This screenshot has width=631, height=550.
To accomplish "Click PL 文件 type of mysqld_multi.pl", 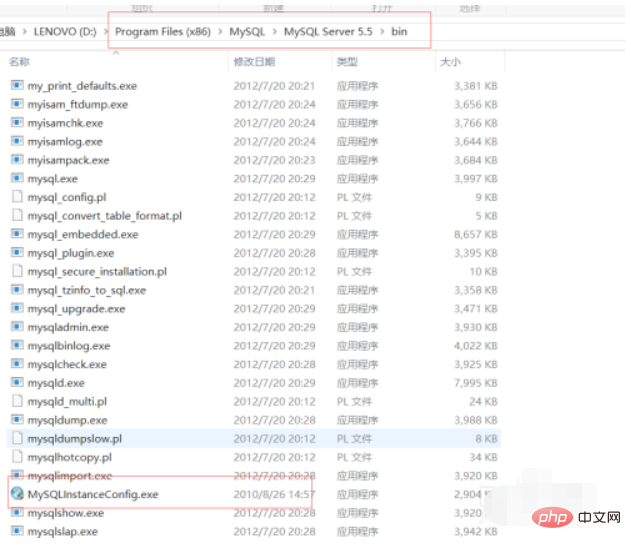I will (355, 402).
